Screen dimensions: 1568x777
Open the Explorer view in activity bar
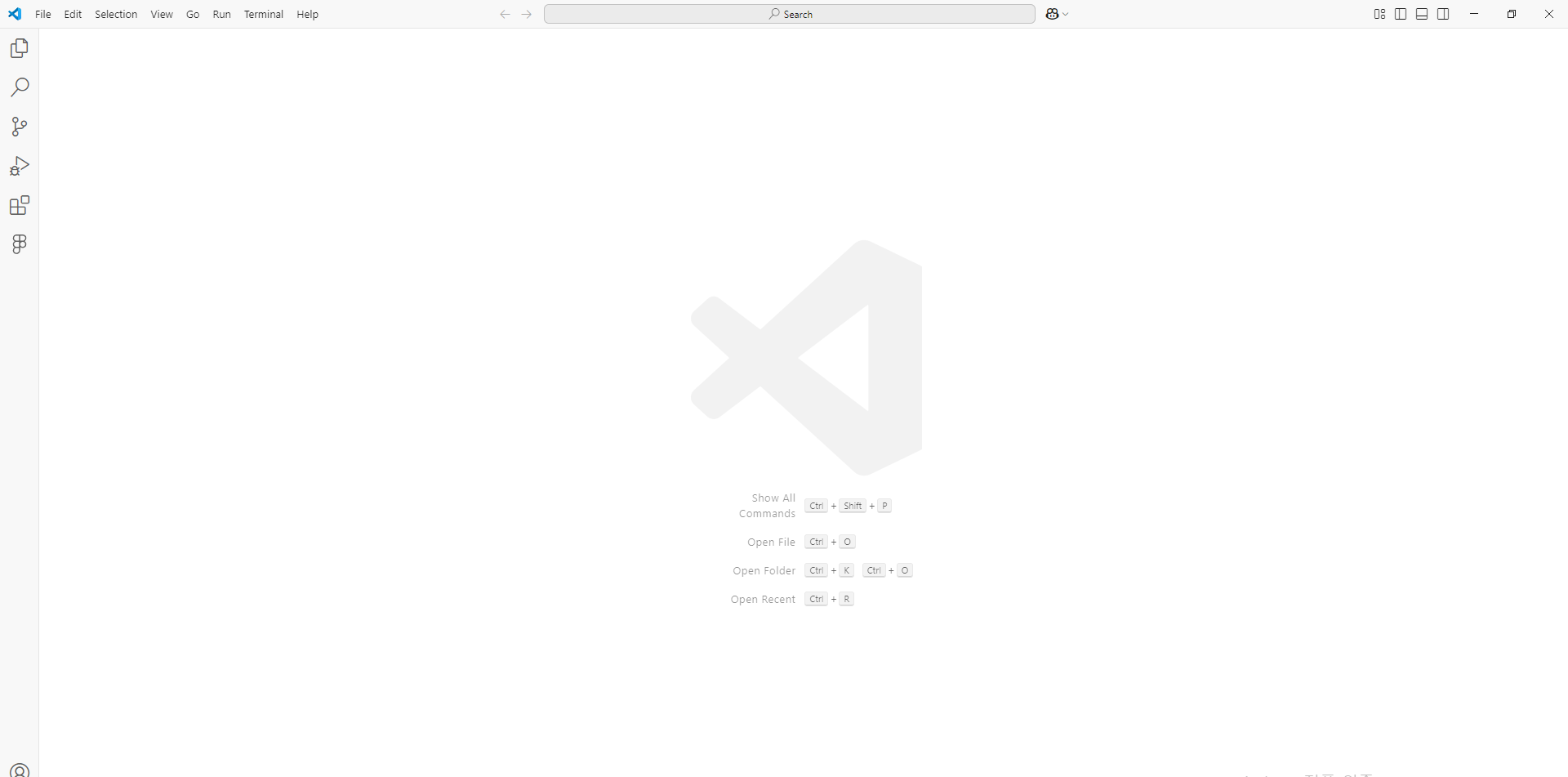20,48
